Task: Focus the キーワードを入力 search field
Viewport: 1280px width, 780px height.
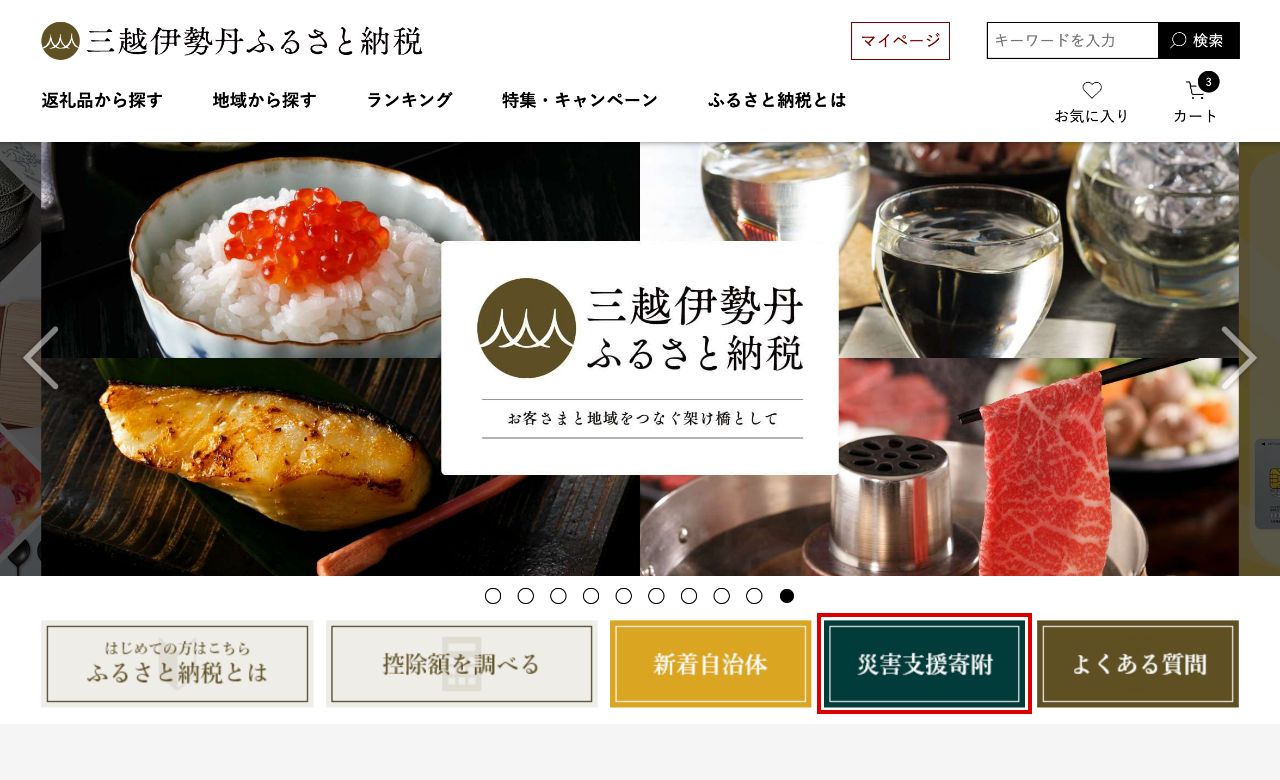Action: (1072, 41)
